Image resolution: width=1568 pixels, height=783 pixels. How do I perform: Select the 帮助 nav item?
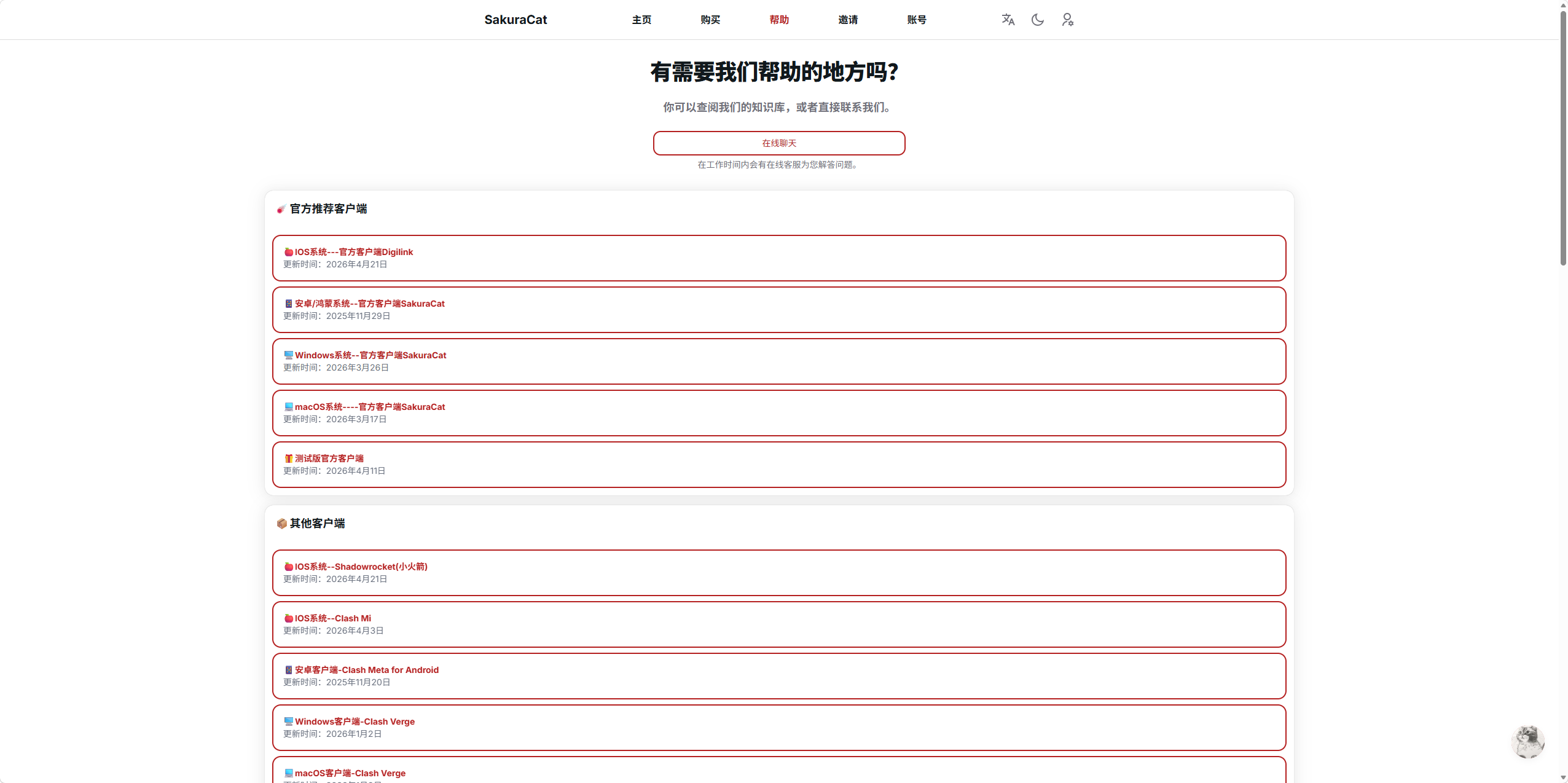click(x=779, y=20)
